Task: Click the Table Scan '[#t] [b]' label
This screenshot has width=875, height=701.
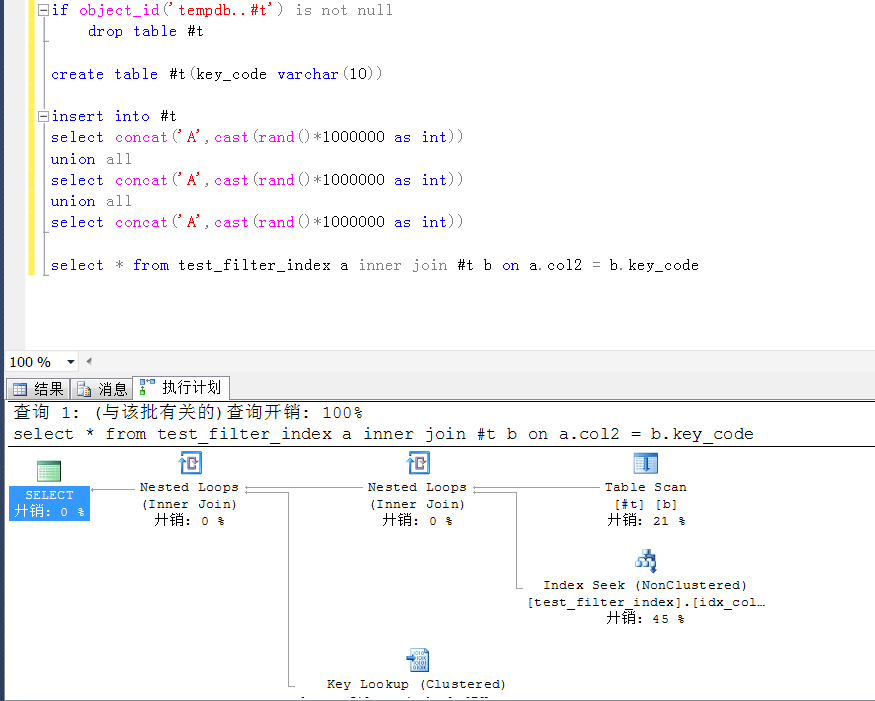Action: click(645, 504)
